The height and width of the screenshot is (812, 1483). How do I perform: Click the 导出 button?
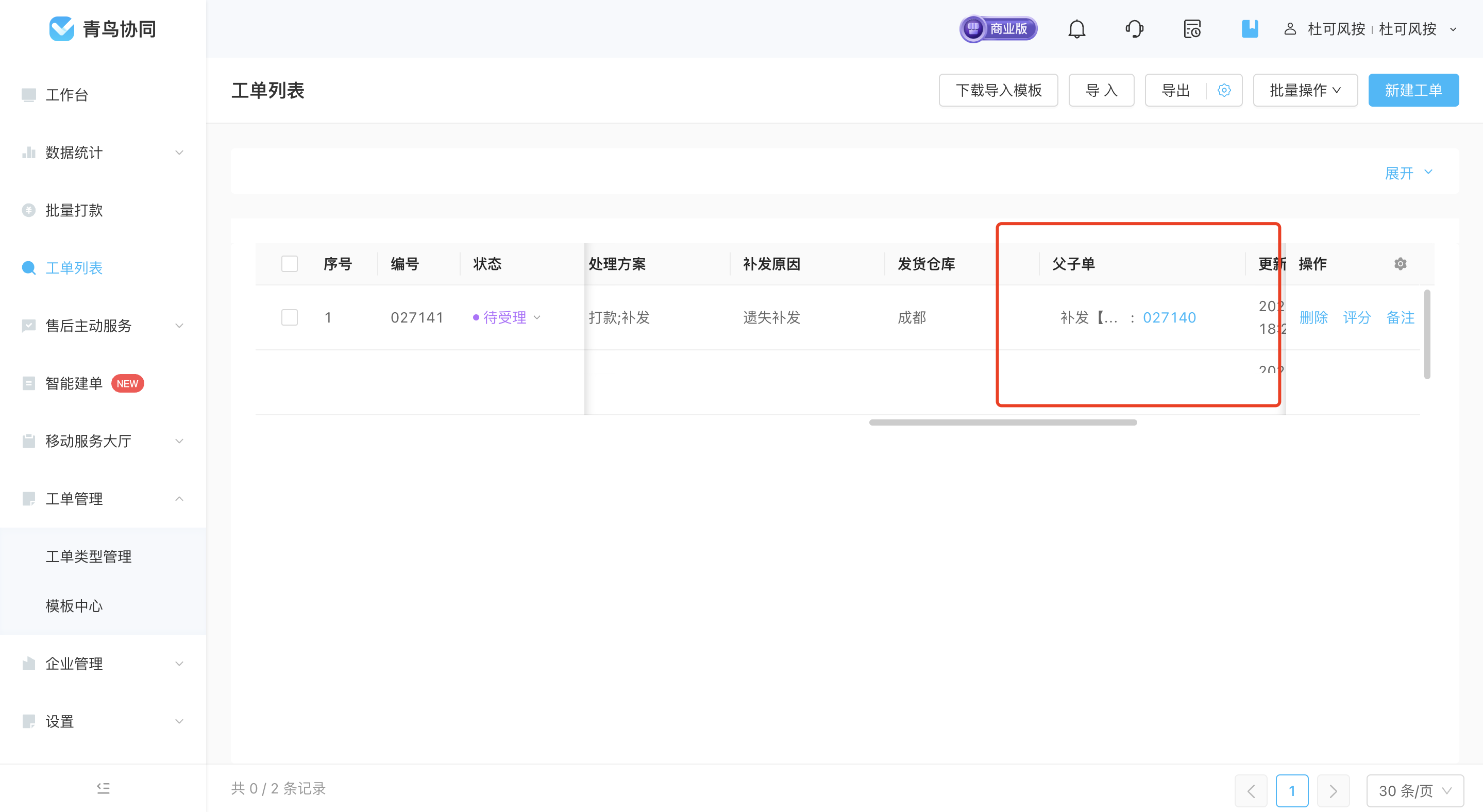1175,90
